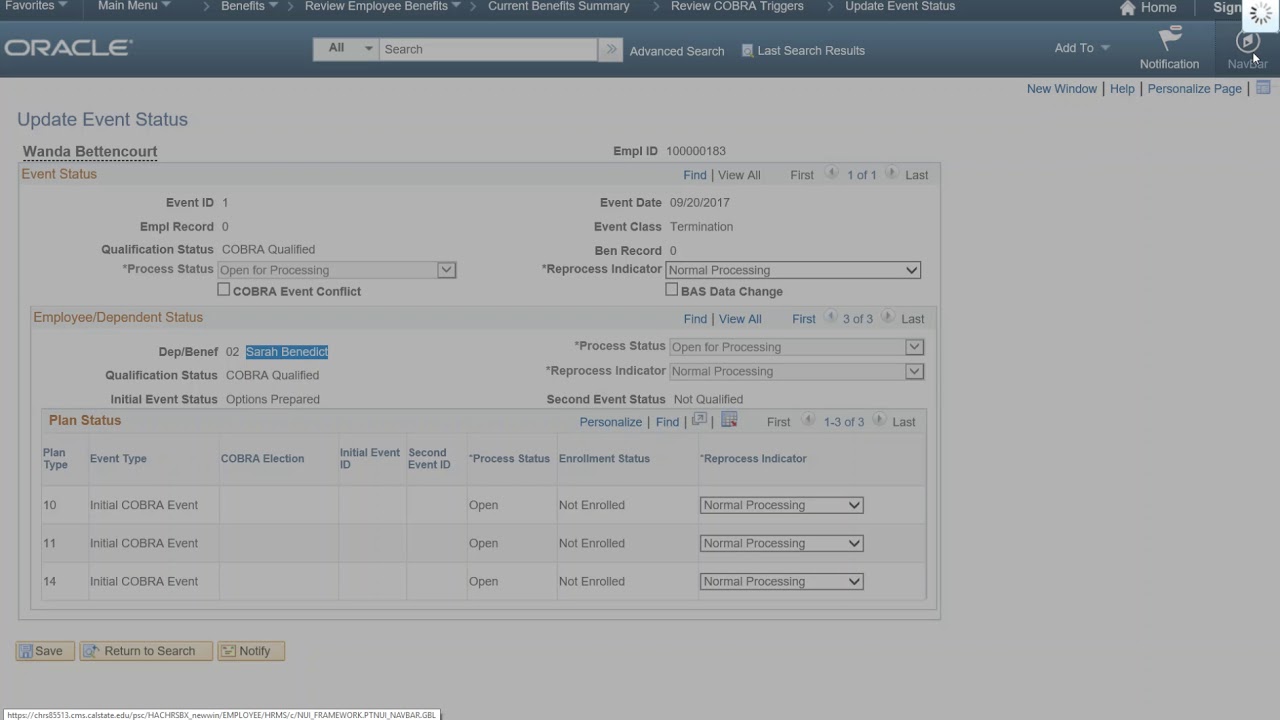Click Empl ID value 100000183
The height and width of the screenshot is (720, 1280).
pyautogui.click(x=696, y=151)
